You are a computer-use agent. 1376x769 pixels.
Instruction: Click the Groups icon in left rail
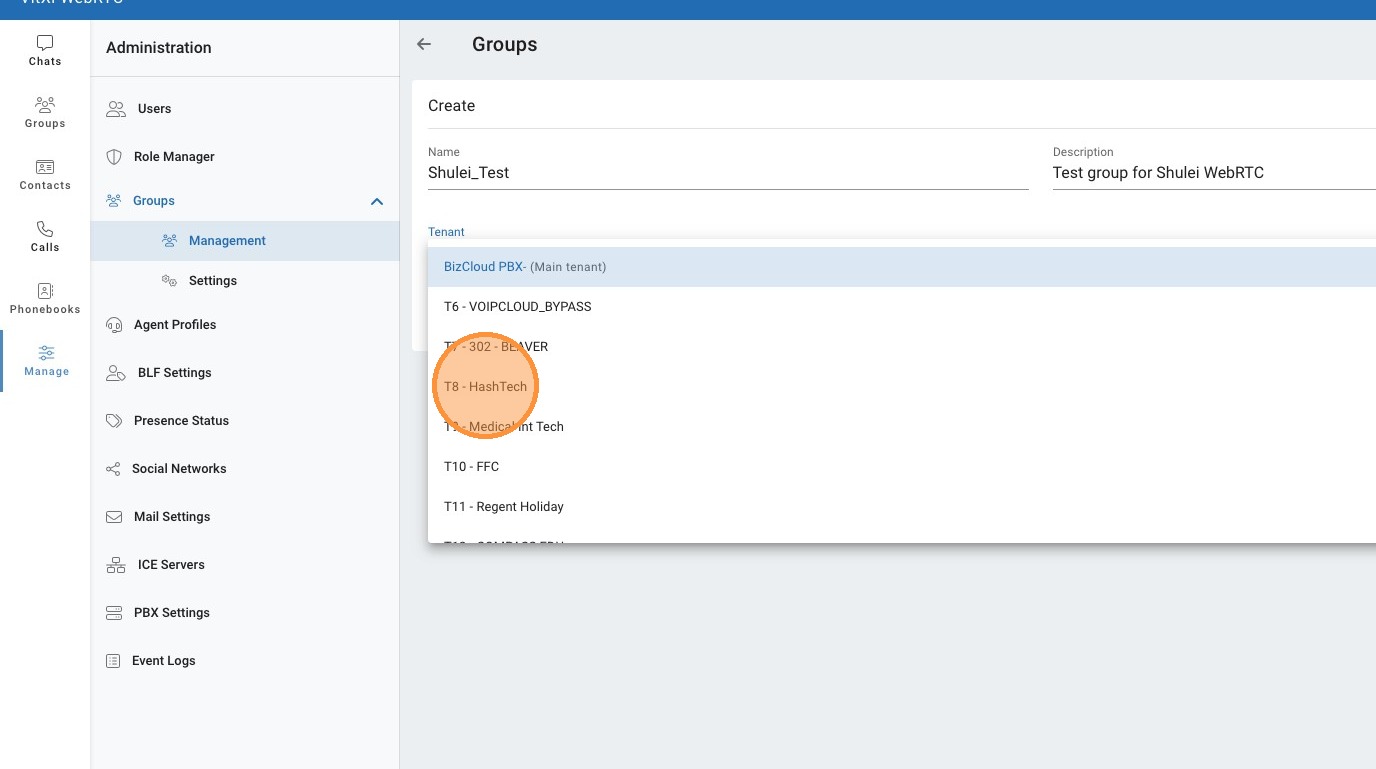(45, 105)
